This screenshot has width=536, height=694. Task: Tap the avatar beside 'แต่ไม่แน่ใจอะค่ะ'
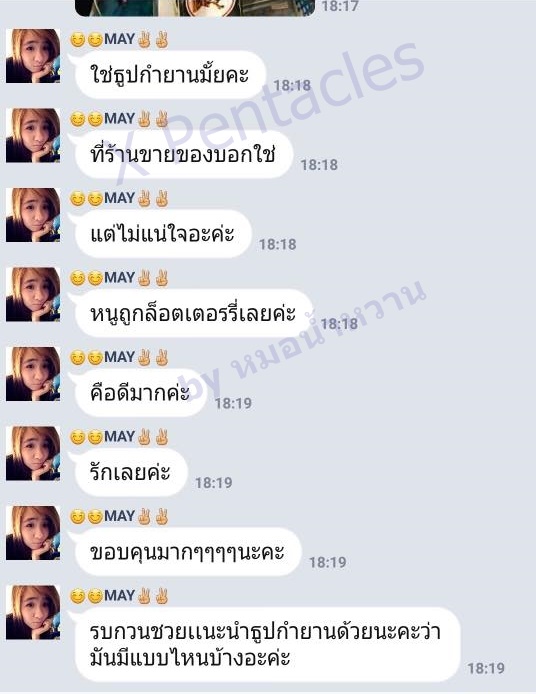click(33, 215)
